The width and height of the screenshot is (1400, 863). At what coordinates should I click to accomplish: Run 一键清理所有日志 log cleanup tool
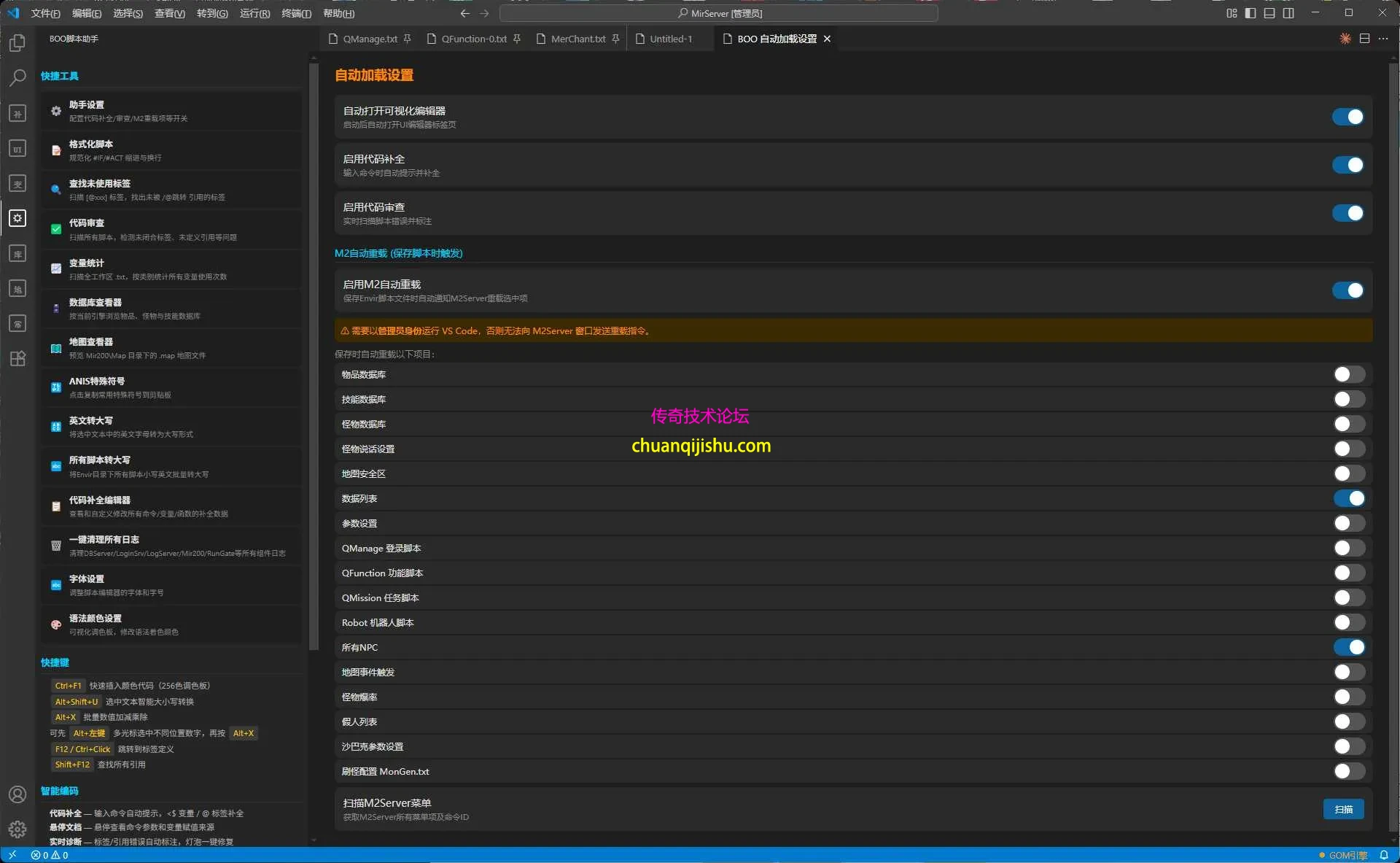(171, 546)
